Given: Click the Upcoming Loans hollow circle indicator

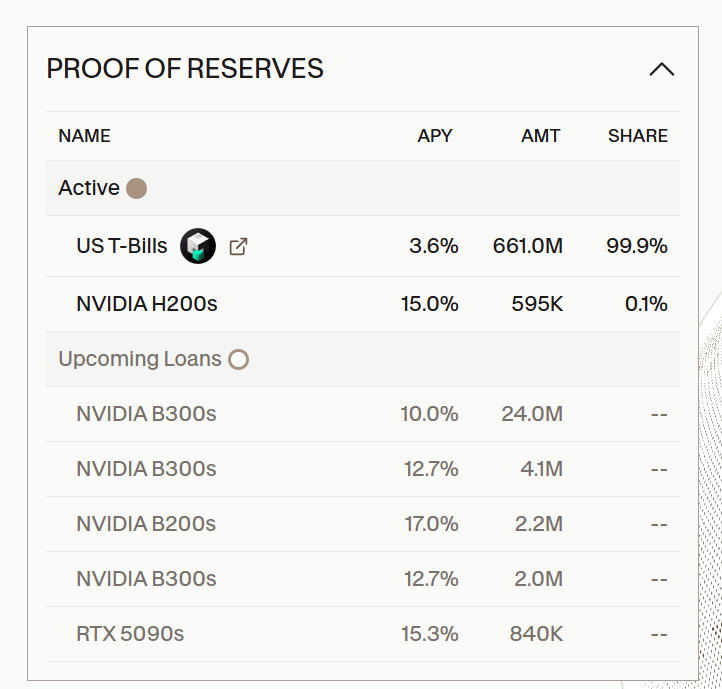Looking at the screenshot, I should coord(238,359).
